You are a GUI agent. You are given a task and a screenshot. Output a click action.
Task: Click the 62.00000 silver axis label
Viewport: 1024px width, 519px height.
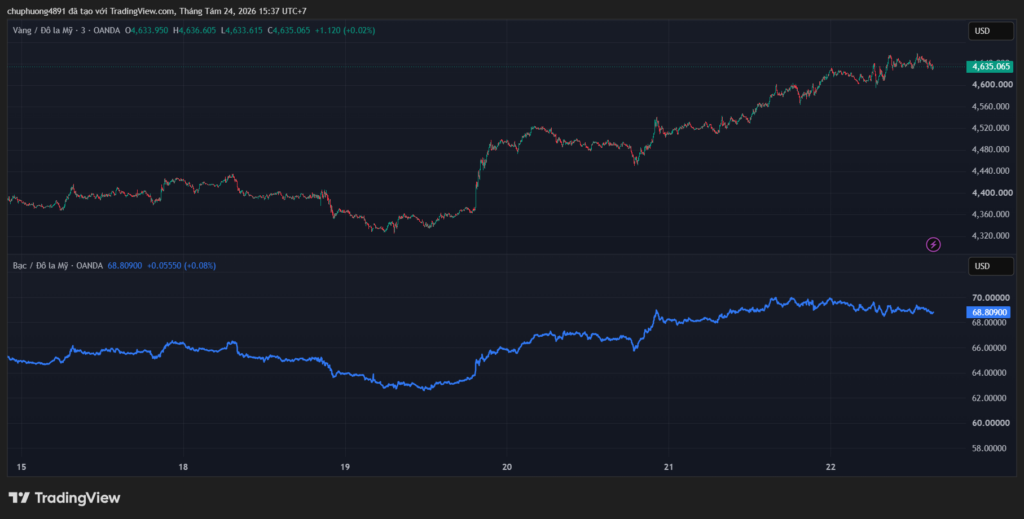click(991, 398)
